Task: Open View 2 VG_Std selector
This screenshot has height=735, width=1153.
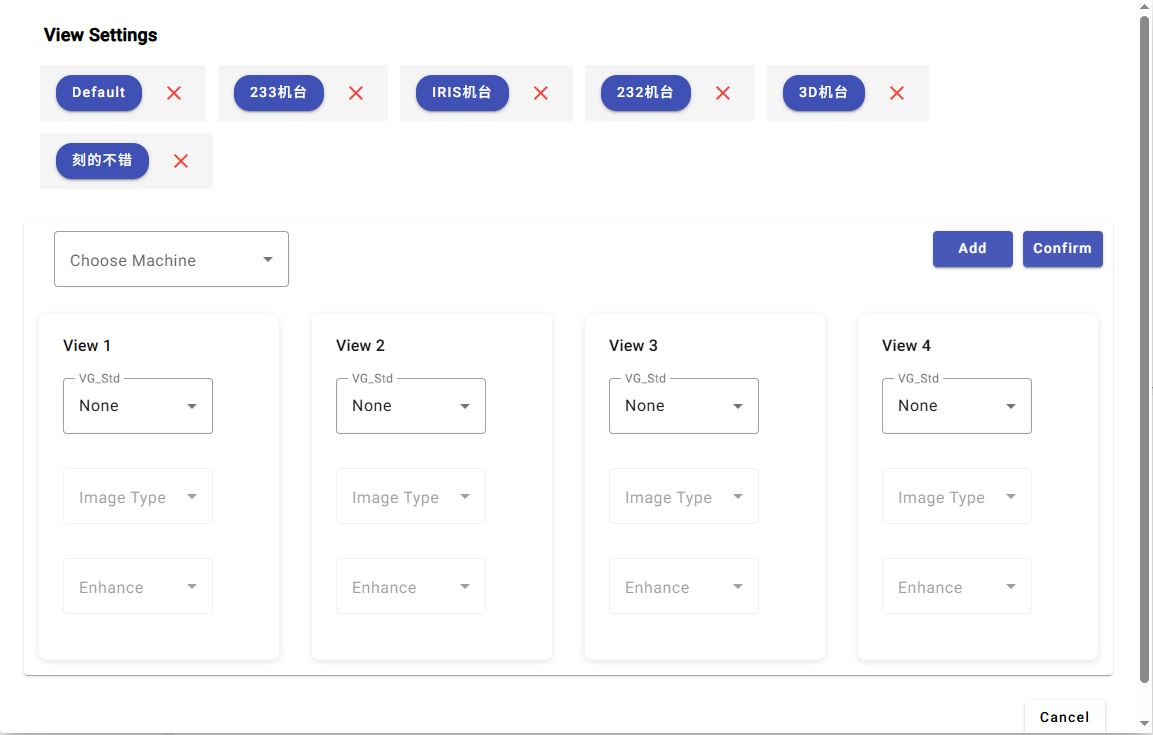Action: pyautogui.click(x=411, y=406)
